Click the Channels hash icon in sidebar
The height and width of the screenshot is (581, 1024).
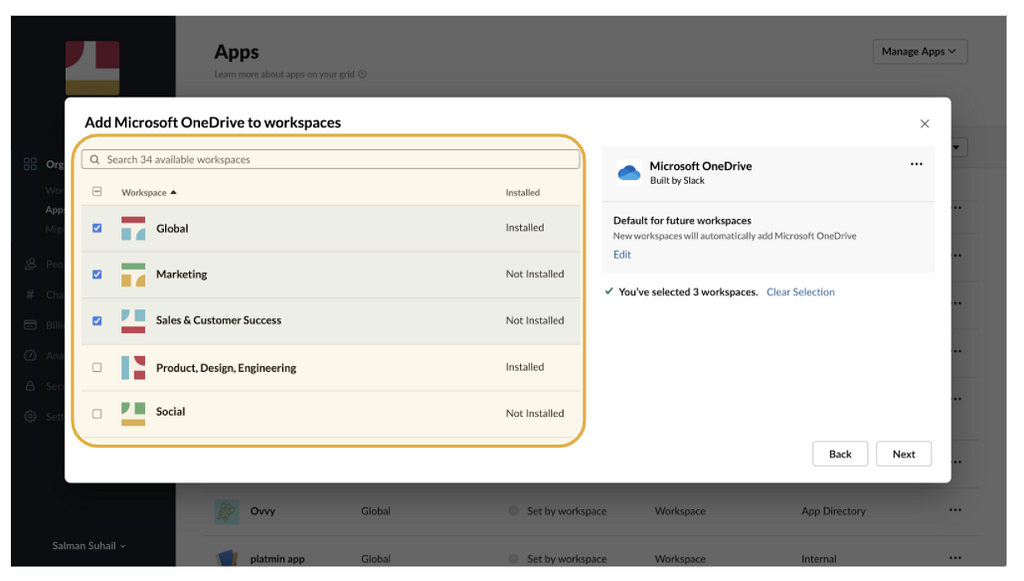coord(30,294)
